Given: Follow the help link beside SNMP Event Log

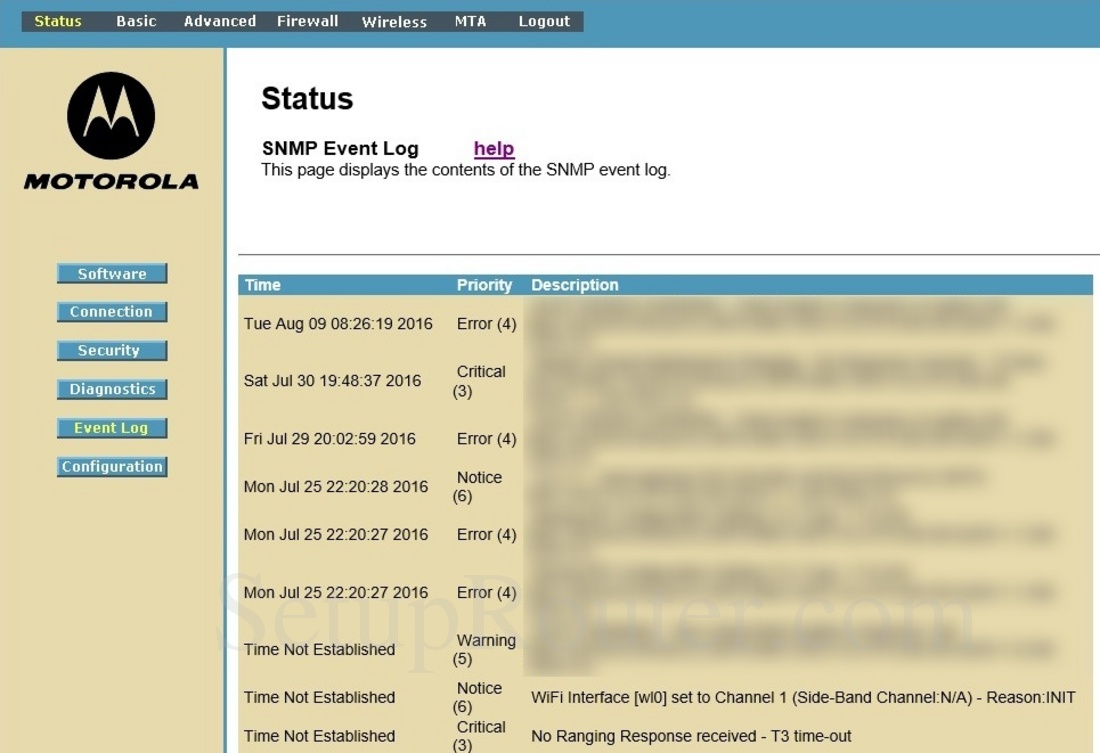Looking at the screenshot, I should [494, 149].
